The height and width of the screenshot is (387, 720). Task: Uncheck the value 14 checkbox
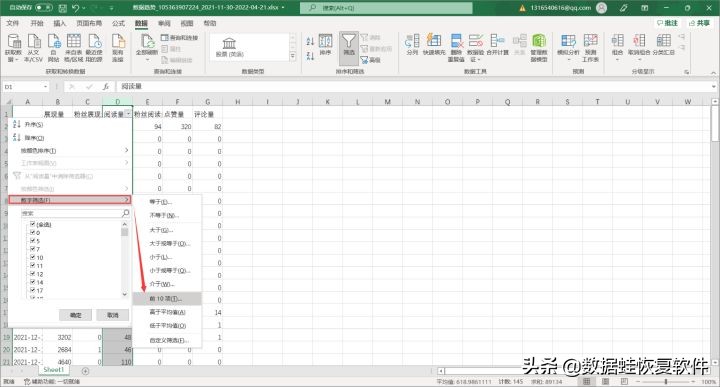[x=33, y=282]
